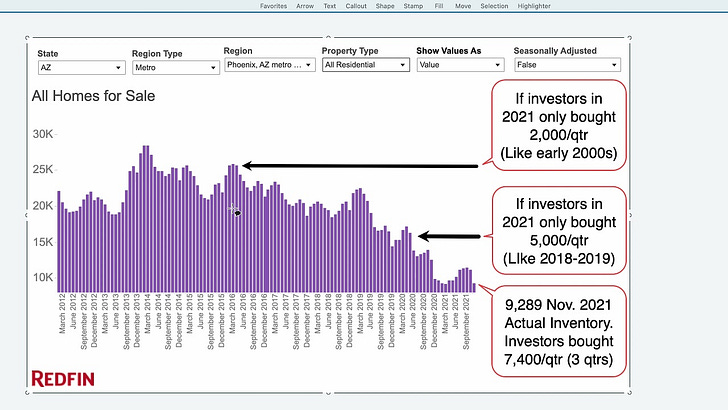
Task: Select the '9,289 Nov. 2021' callout box
Action: [x=559, y=332]
